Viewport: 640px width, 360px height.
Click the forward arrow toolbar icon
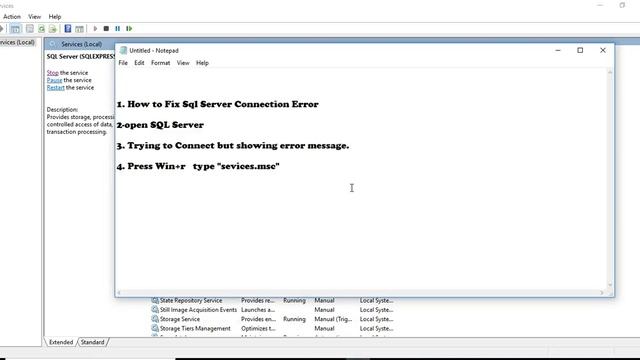point(2,29)
